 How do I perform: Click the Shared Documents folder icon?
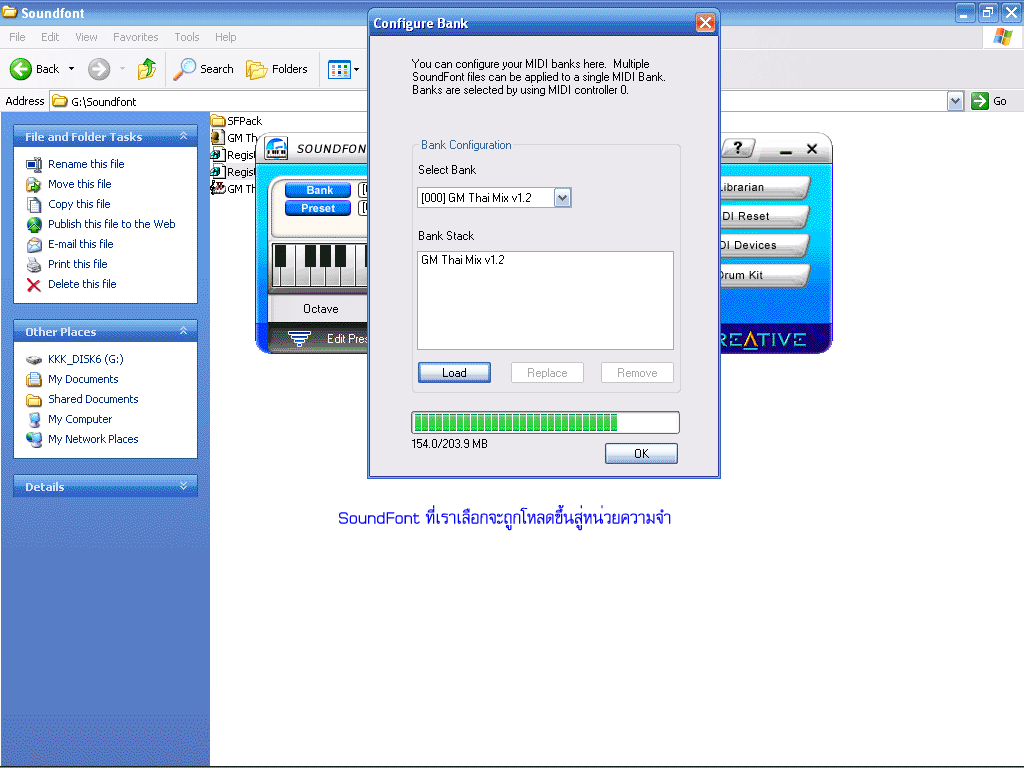(x=34, y=400)
